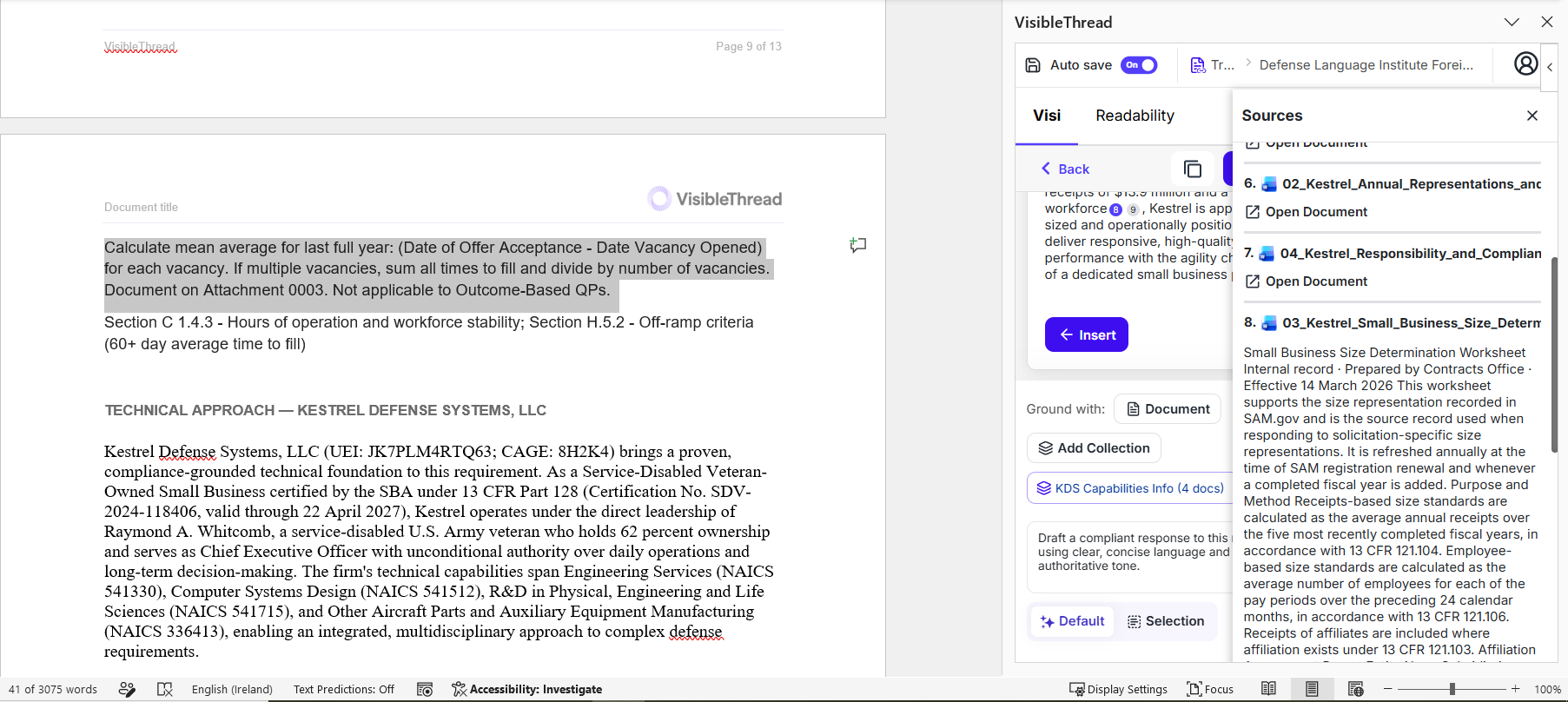Select the Selection prompt mode
Viewport: 1568px width, 702px height.
coord(1166,621)
